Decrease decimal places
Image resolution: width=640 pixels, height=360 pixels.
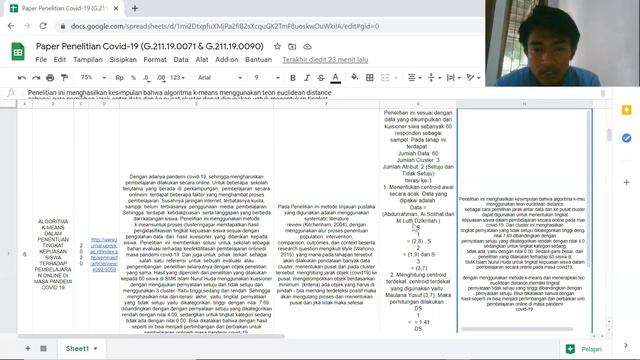(146, 78)
